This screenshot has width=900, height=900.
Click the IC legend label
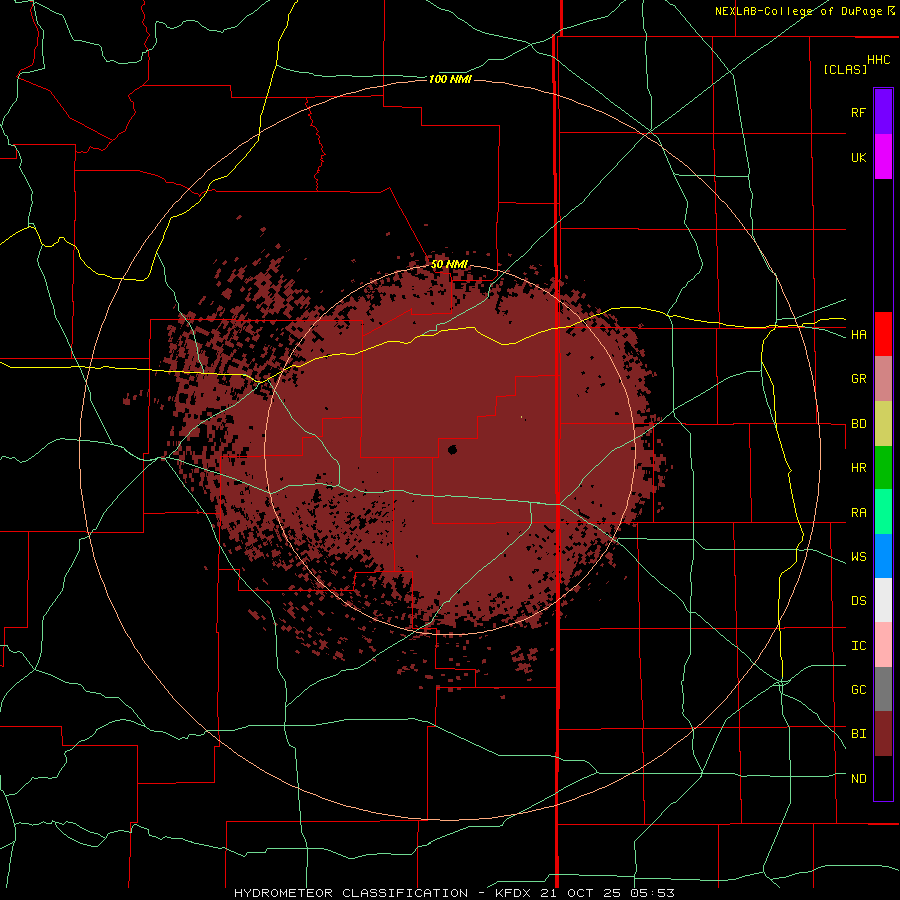tap(858, 646)
